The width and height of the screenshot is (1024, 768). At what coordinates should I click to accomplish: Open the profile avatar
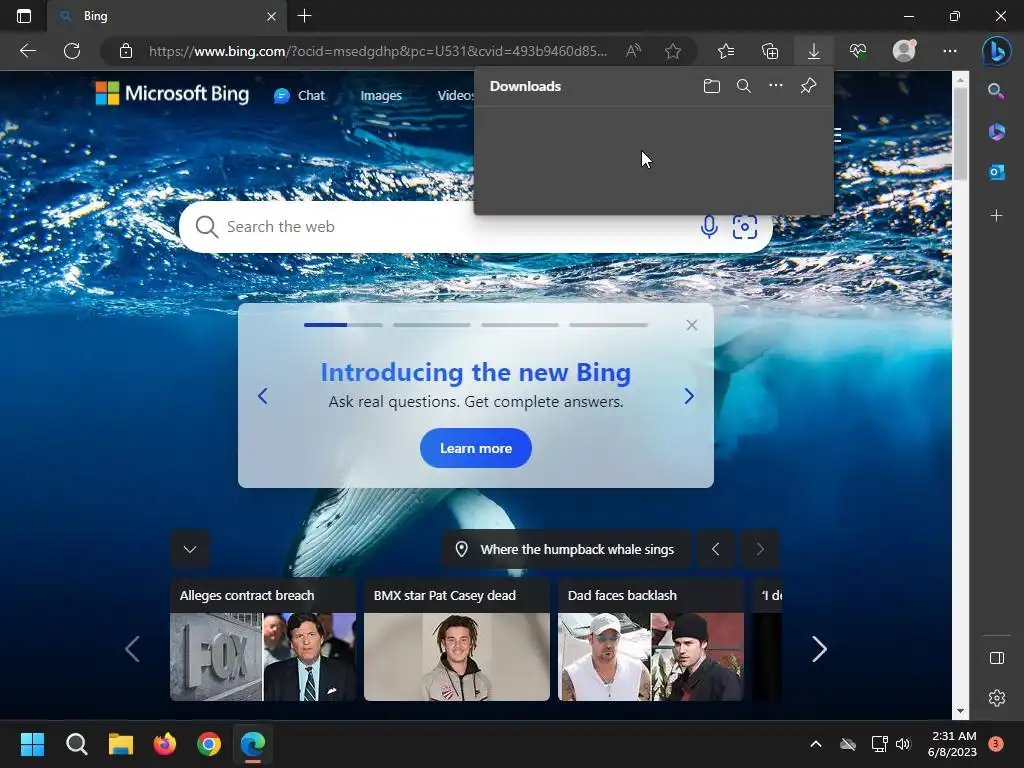(x=904, y=50)
